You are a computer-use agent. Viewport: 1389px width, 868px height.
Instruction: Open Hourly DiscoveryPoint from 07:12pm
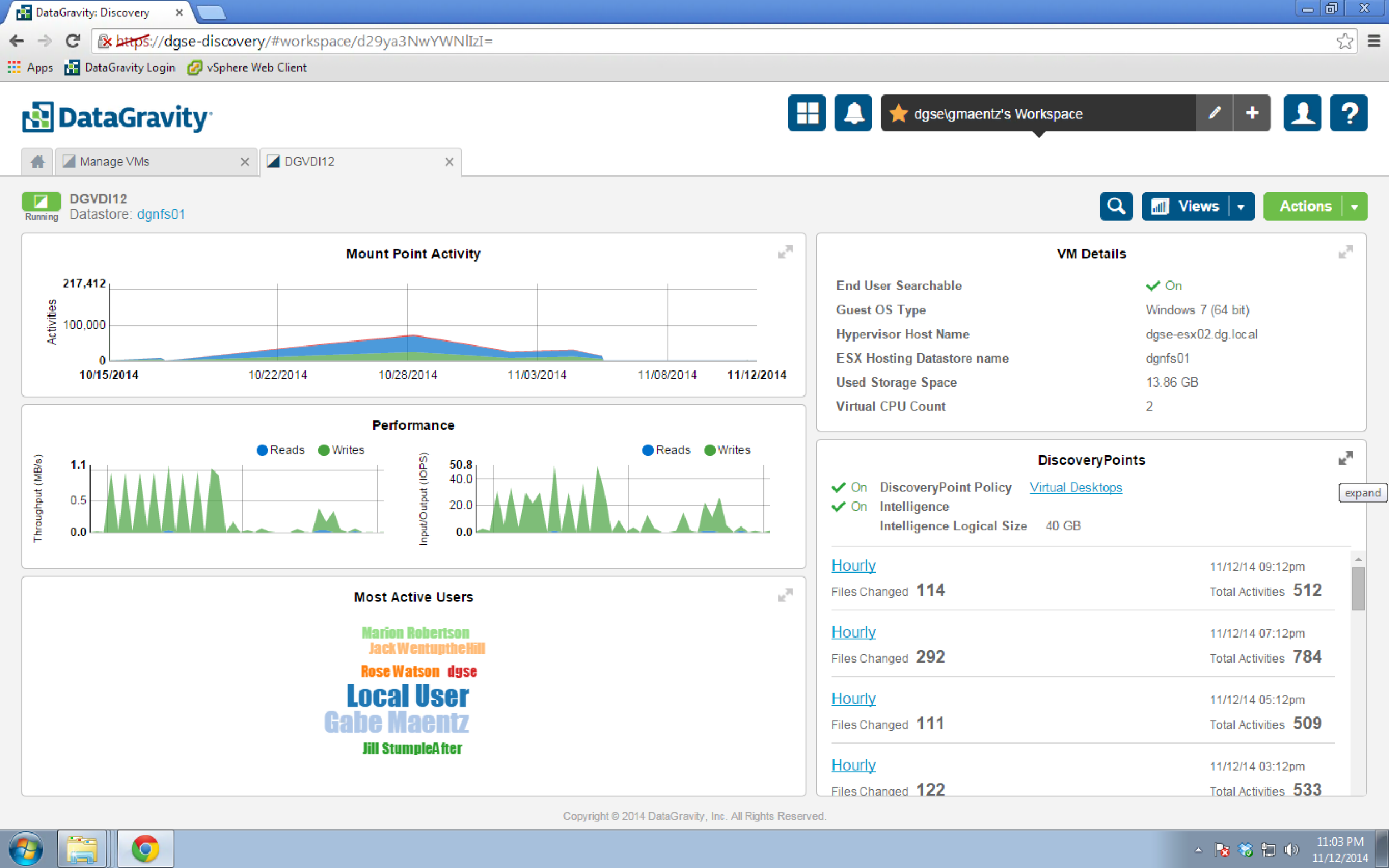coord(853,631)
